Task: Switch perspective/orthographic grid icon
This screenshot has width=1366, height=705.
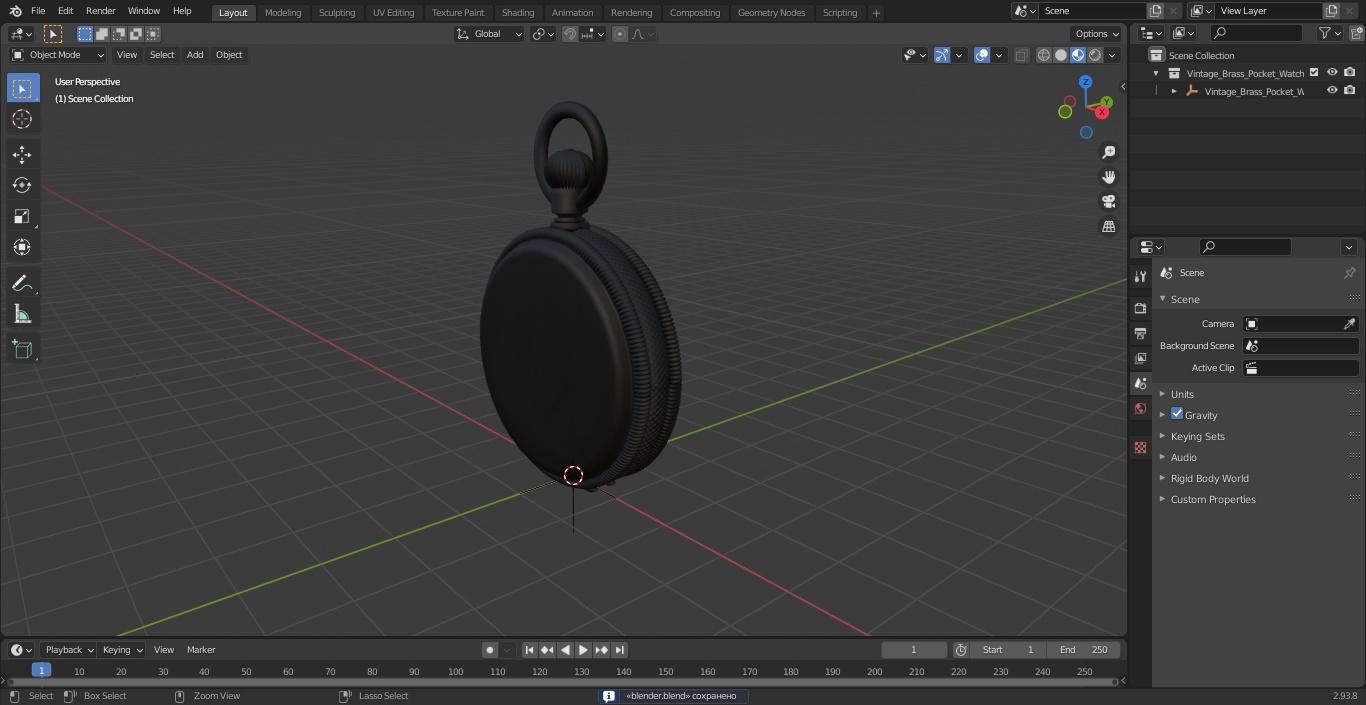Action: tap(1108, 227)
